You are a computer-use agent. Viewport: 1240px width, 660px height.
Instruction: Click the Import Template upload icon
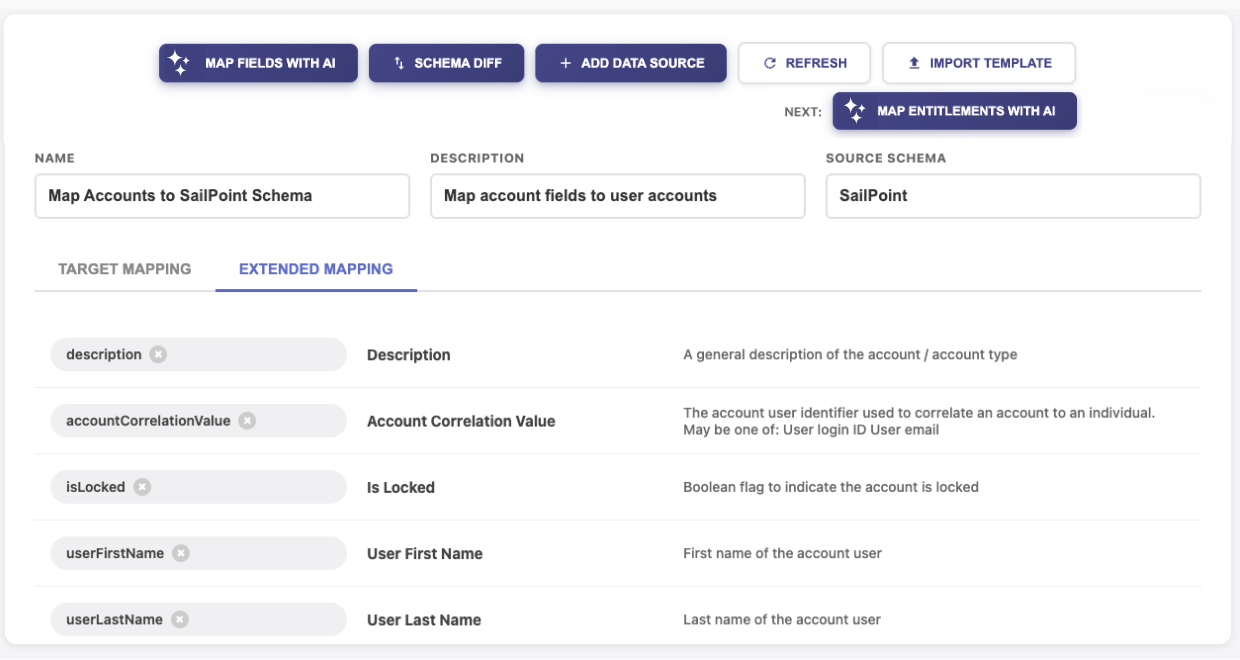913,63
